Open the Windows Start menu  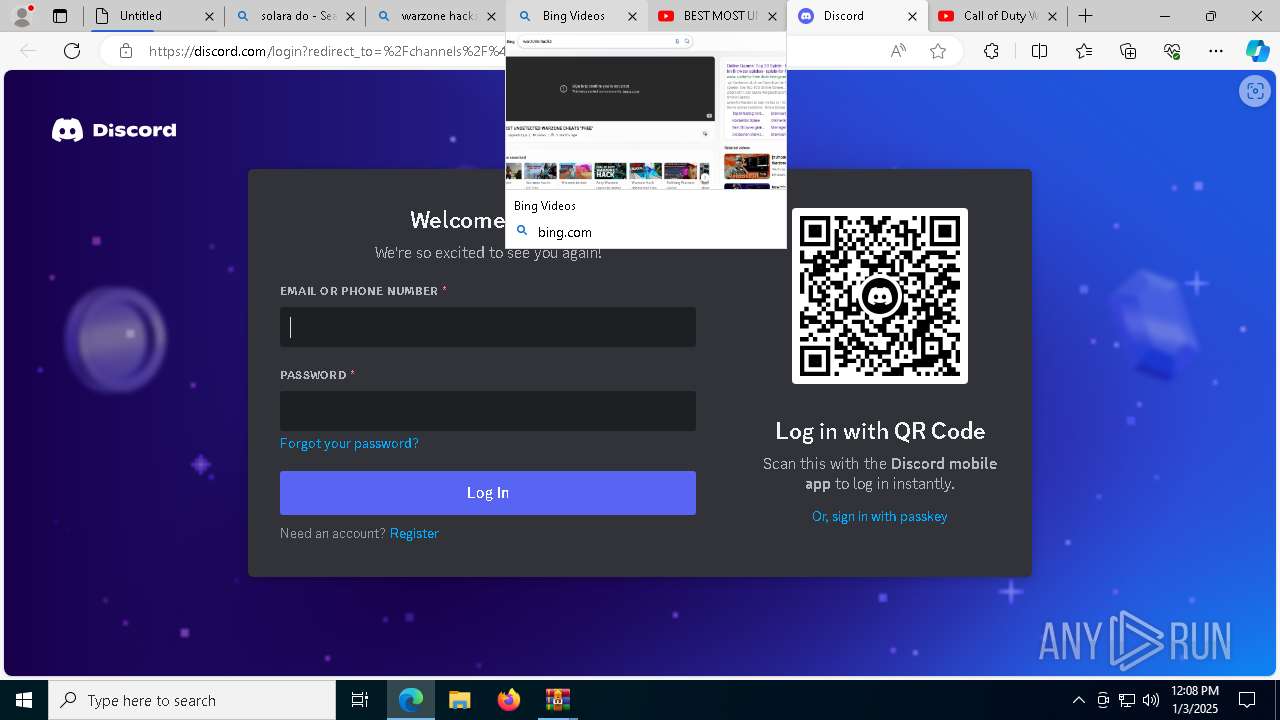coord(24,700)
